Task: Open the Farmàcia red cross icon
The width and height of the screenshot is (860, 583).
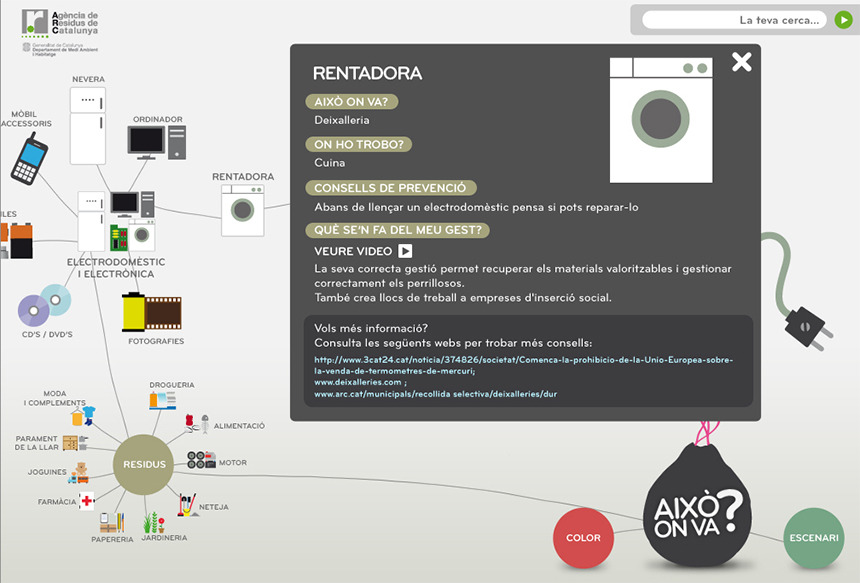Action: [x=87, y=500]
